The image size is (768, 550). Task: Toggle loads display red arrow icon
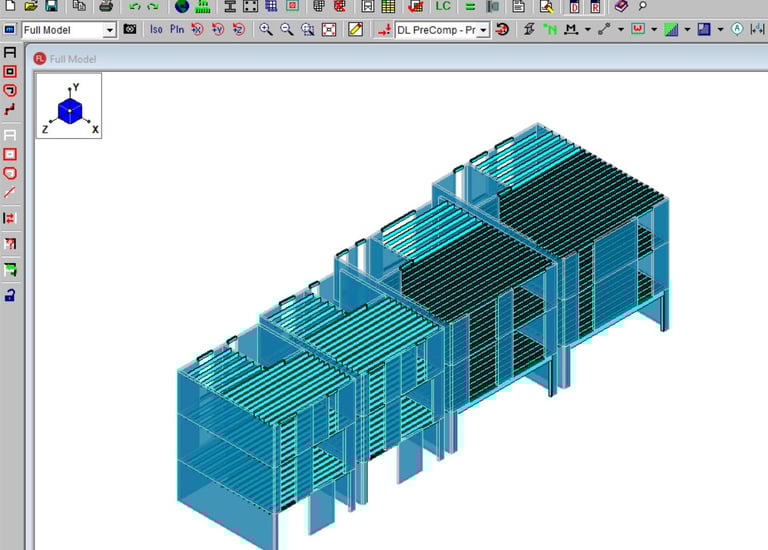[384, 30]
